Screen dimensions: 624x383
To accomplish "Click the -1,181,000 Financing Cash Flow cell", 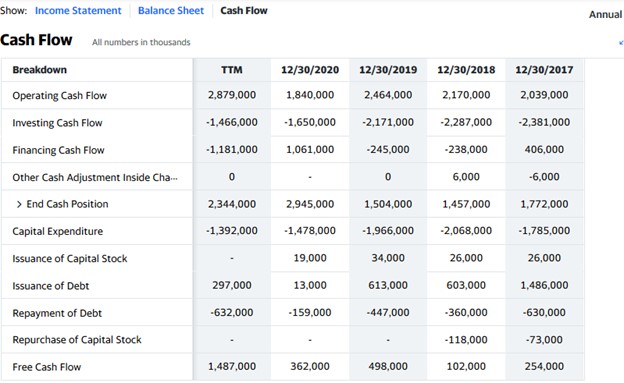I will pyautogui.click(x=232, y=150).
